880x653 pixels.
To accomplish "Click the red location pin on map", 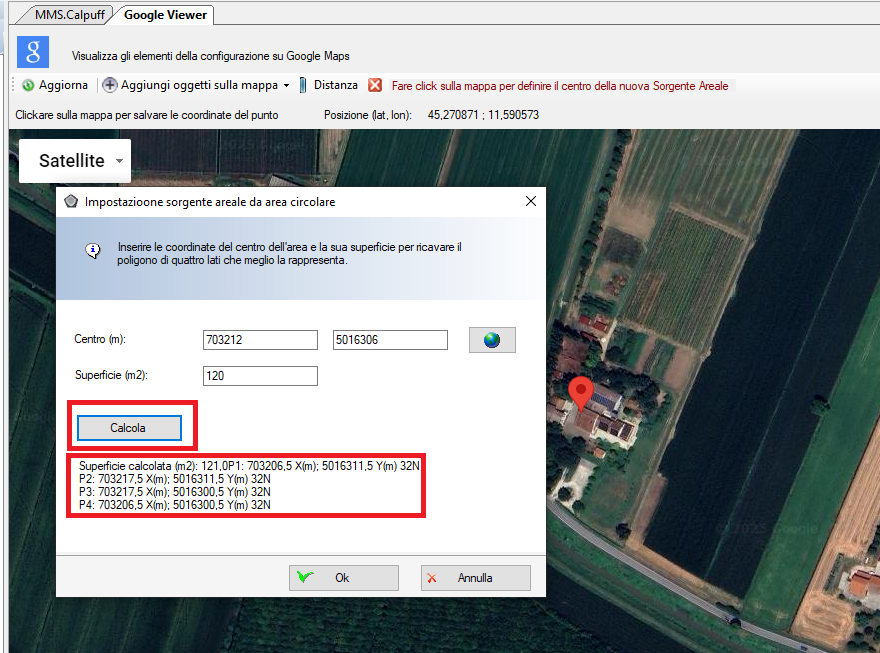I will point(580,393).
